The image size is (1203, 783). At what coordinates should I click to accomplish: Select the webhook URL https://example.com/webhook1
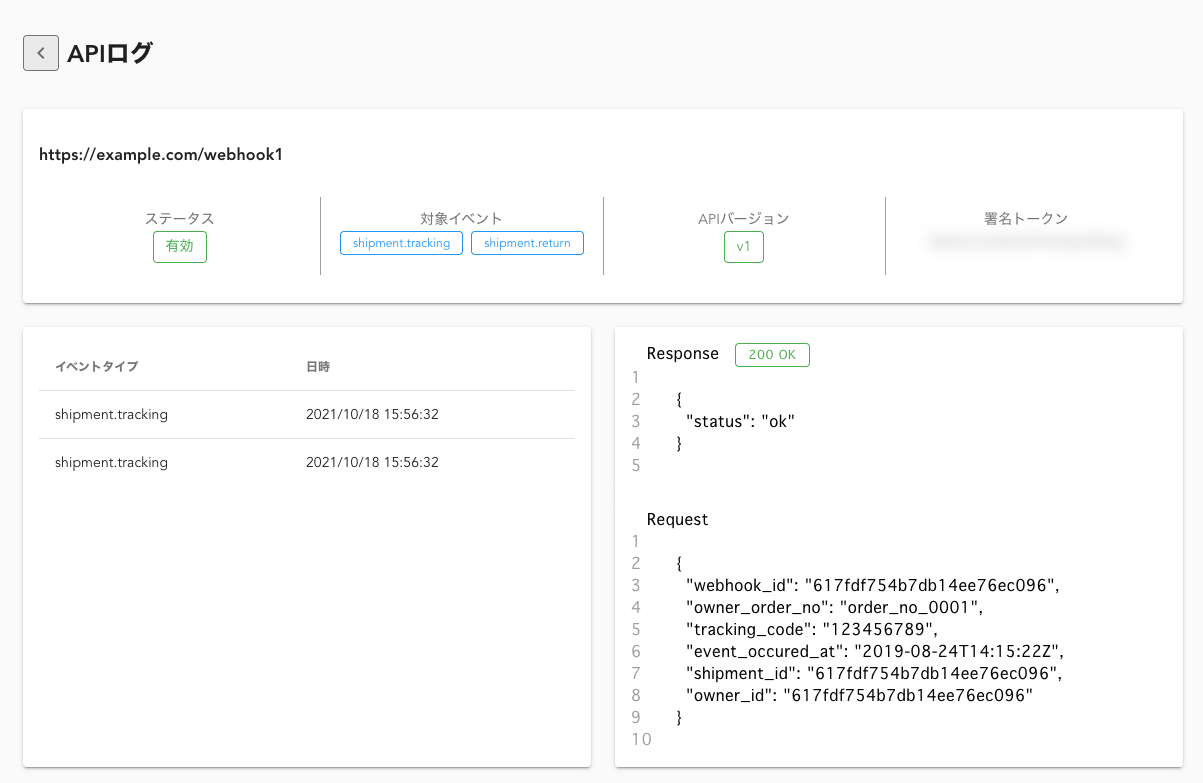[x=161, y=155]
